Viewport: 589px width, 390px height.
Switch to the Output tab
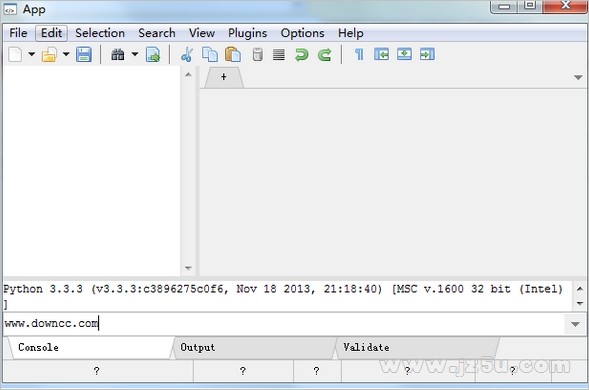[254, 348]
